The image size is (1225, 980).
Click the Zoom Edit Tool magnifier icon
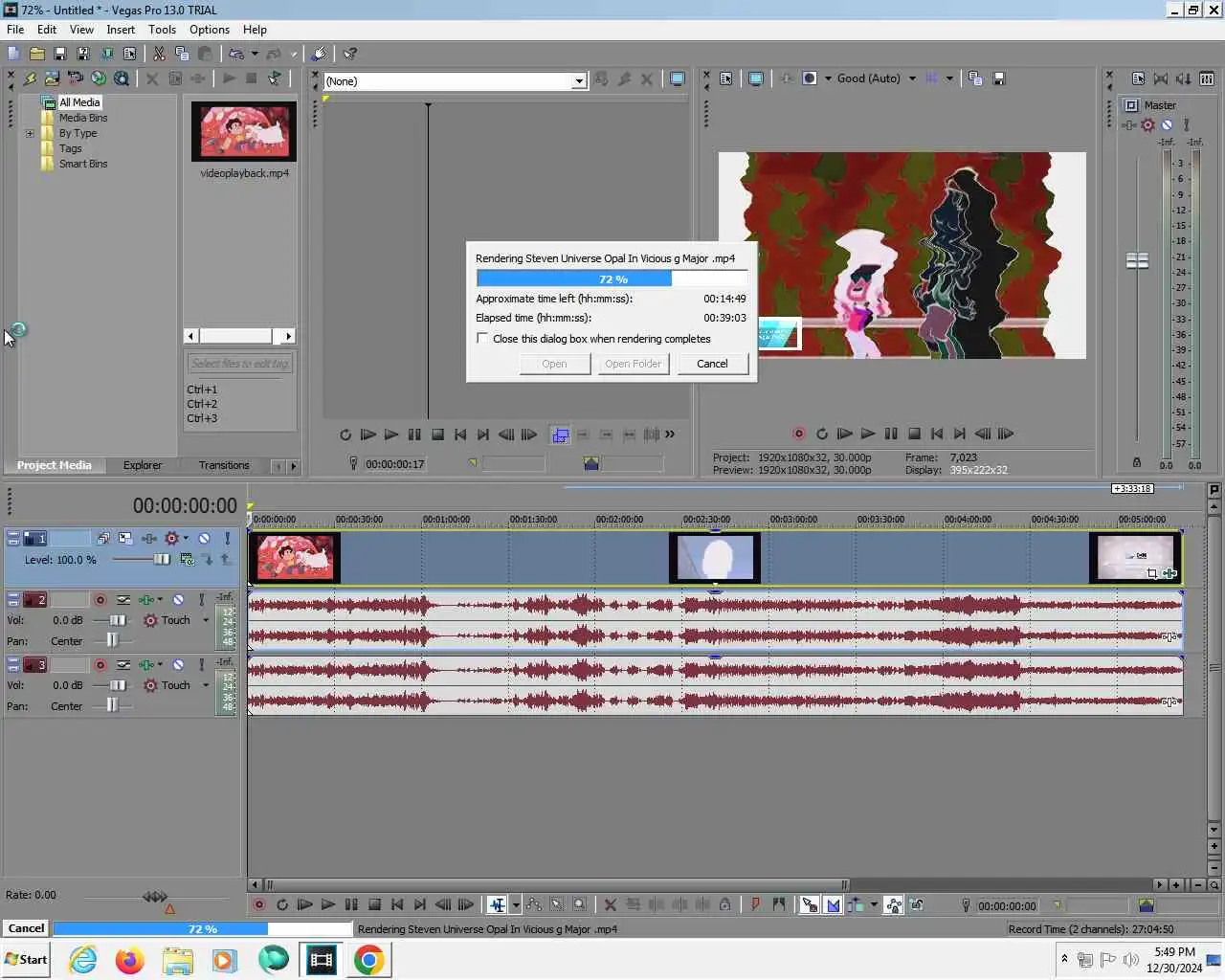(579, 904)
